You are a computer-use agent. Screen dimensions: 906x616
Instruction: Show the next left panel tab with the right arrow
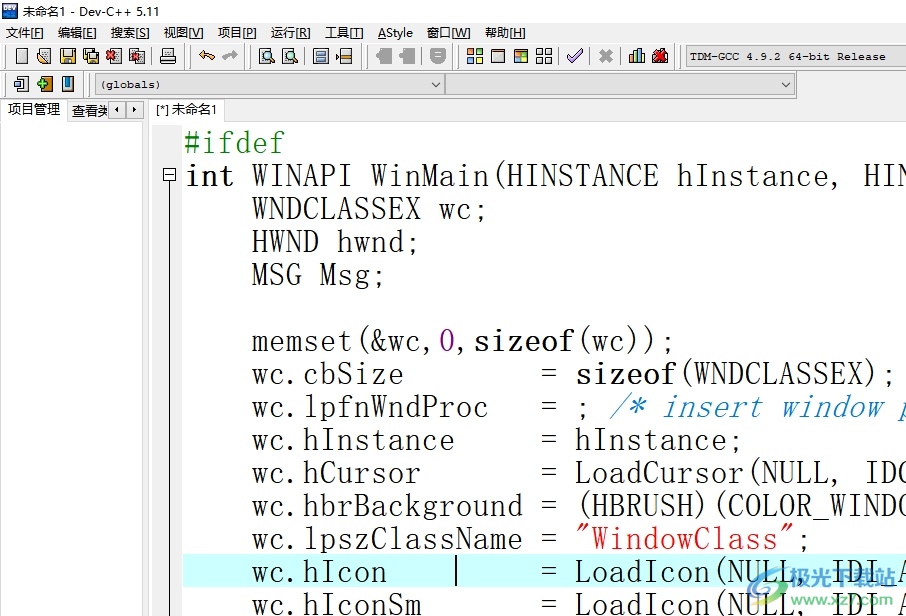click(x=135, y=109)
